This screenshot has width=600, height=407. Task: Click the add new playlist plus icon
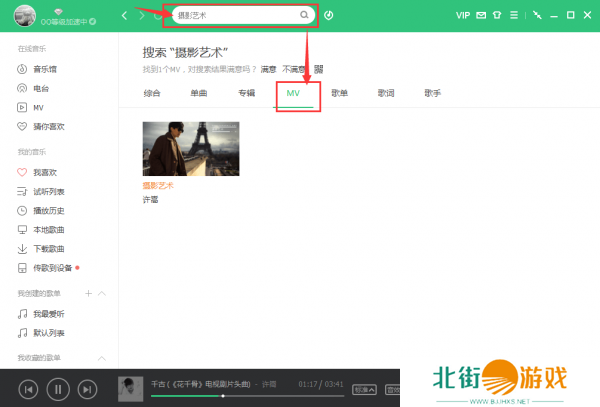(88, 293)
